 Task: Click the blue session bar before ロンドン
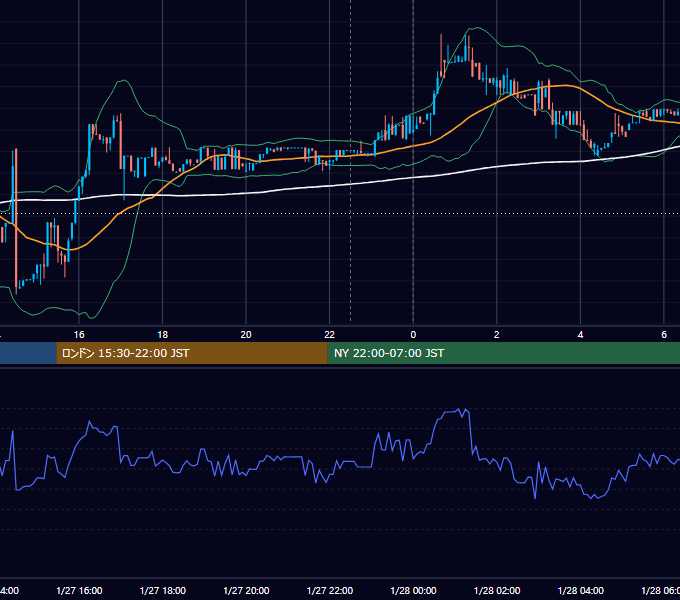[x=28, y=353]
